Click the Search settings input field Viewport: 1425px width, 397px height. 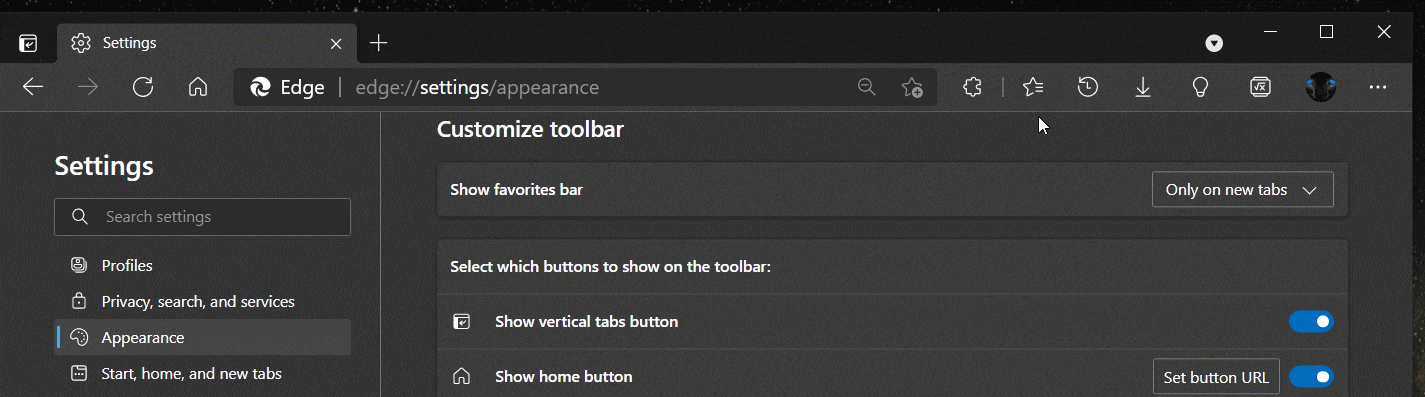tap(203, 217)
